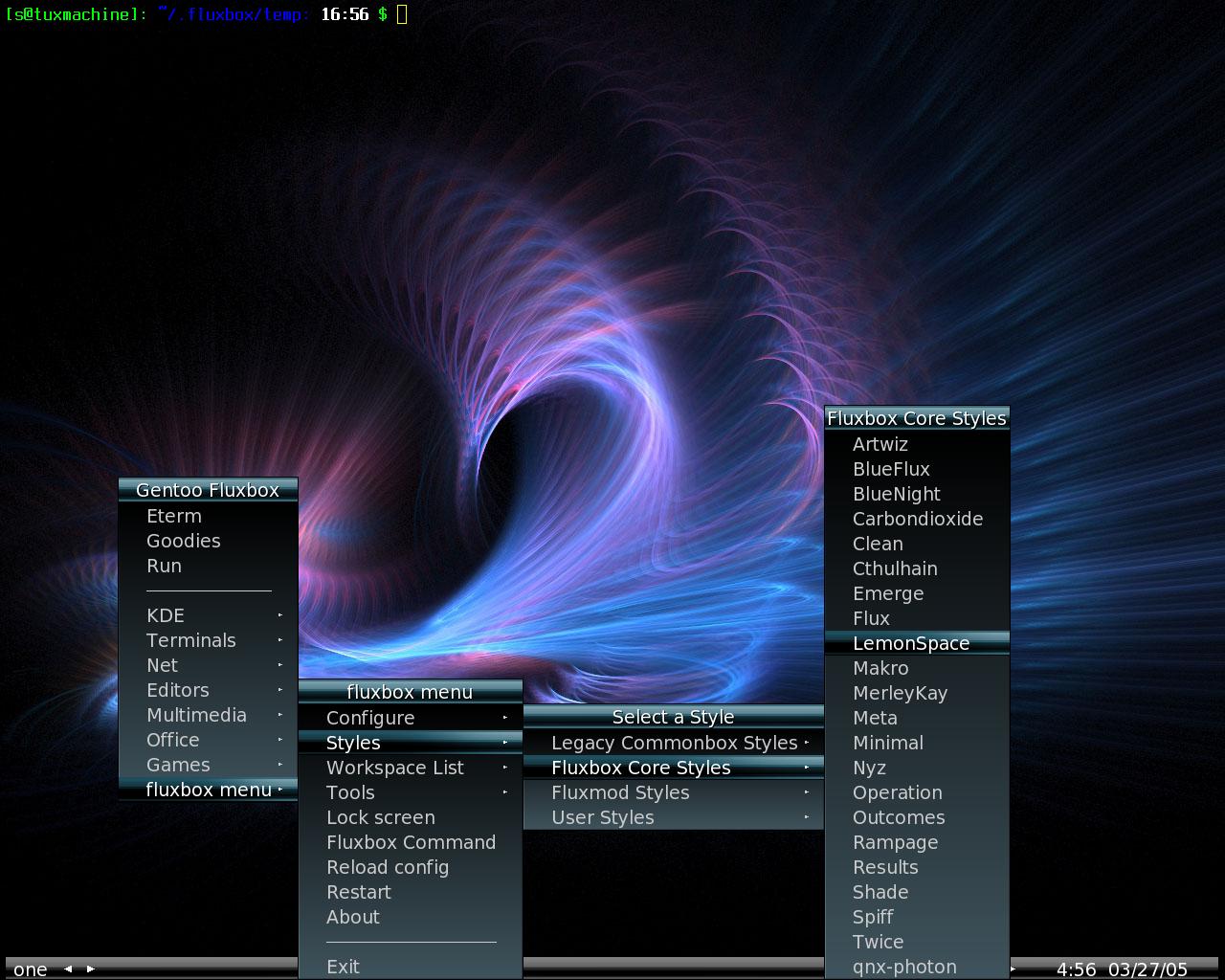Expand the Games submenu
The image size is (1225, 980).
(x=209, y=765)
